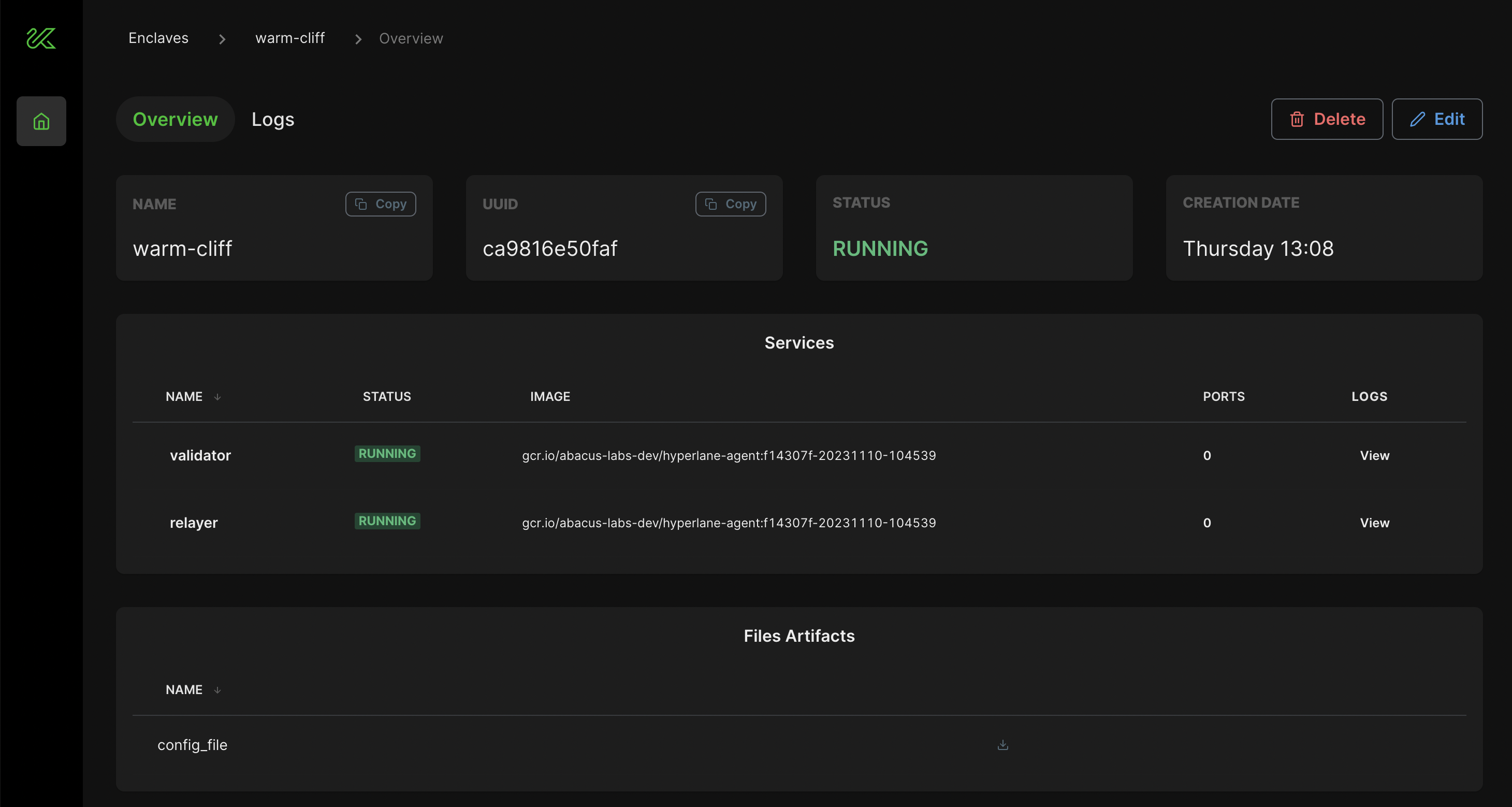Click the PORTS column header

point(1224,396)
